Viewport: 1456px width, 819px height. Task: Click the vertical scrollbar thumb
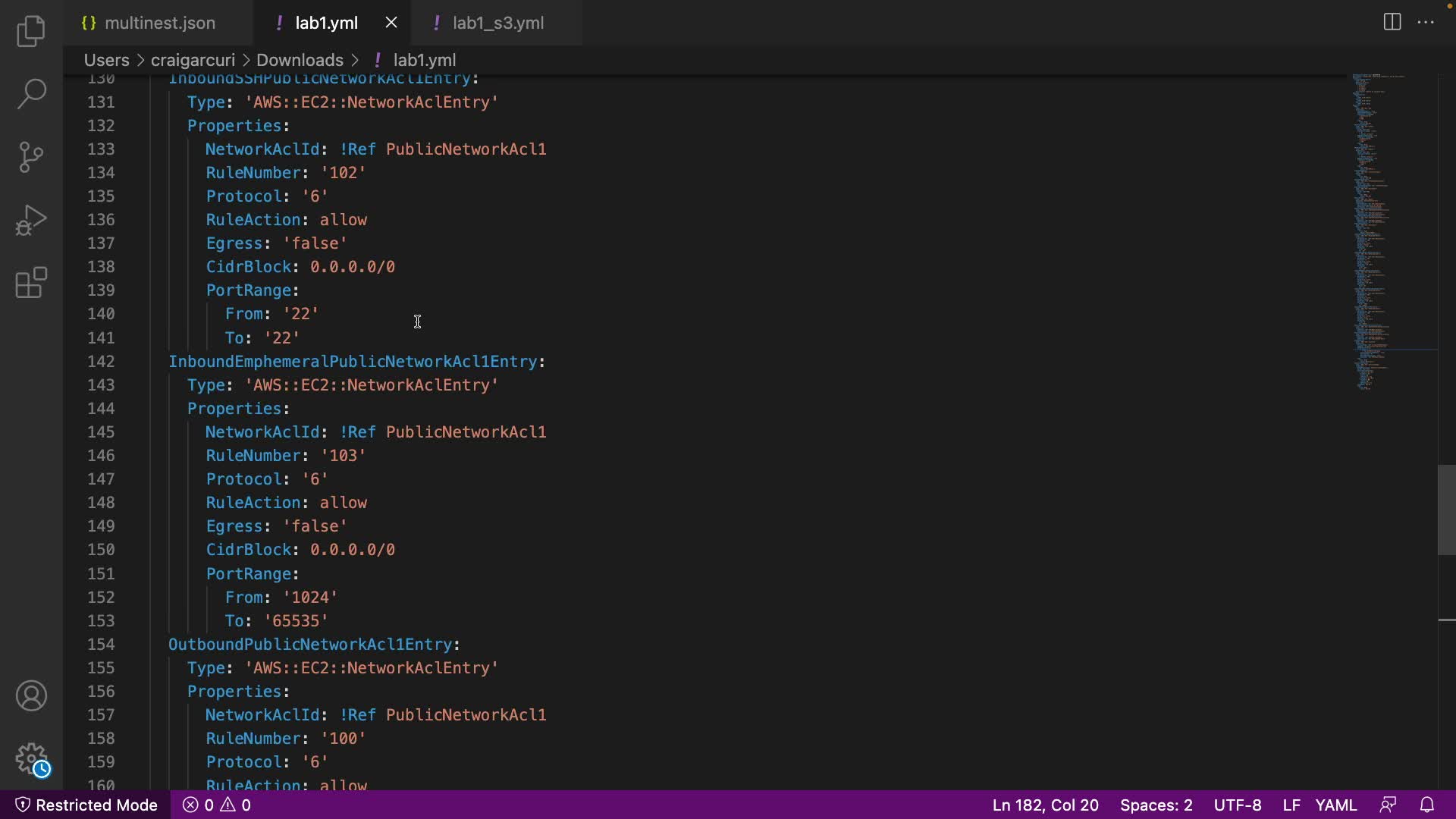point(1446,510)
